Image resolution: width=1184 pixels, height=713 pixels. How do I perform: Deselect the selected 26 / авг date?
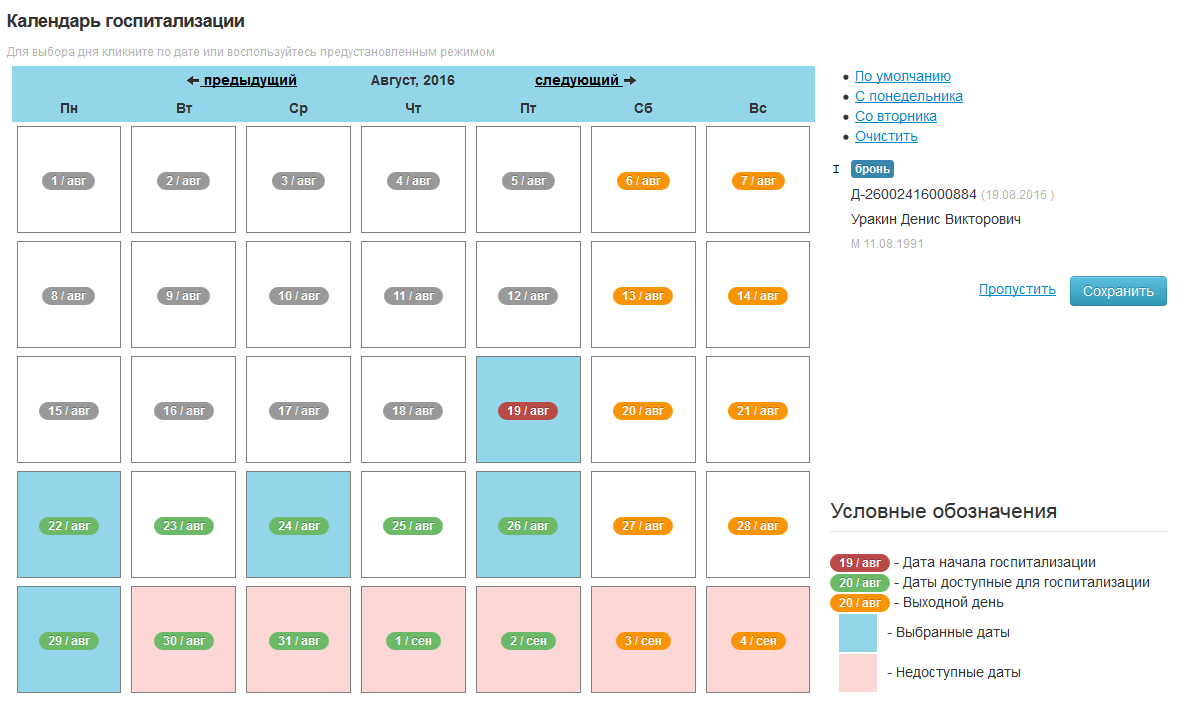pyautogui.click(x=529, y=525)
